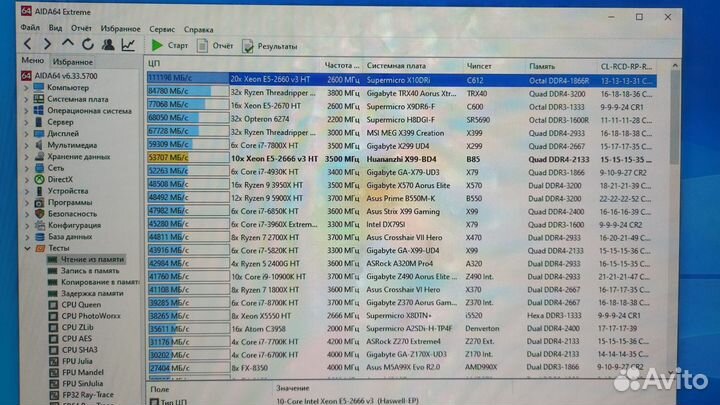
Task: Select Программы in the tree
Action: (70, 202)
